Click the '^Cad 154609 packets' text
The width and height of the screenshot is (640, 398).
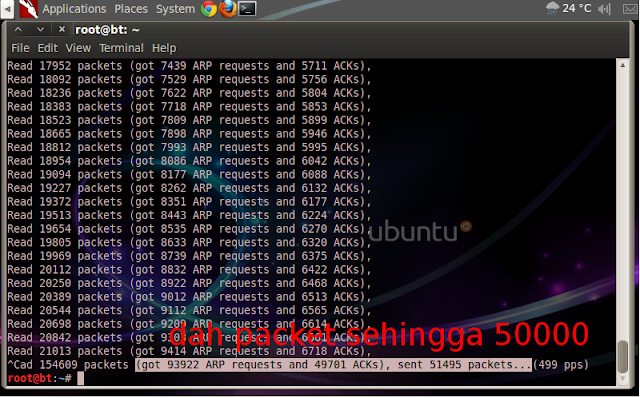click(68, 365)
